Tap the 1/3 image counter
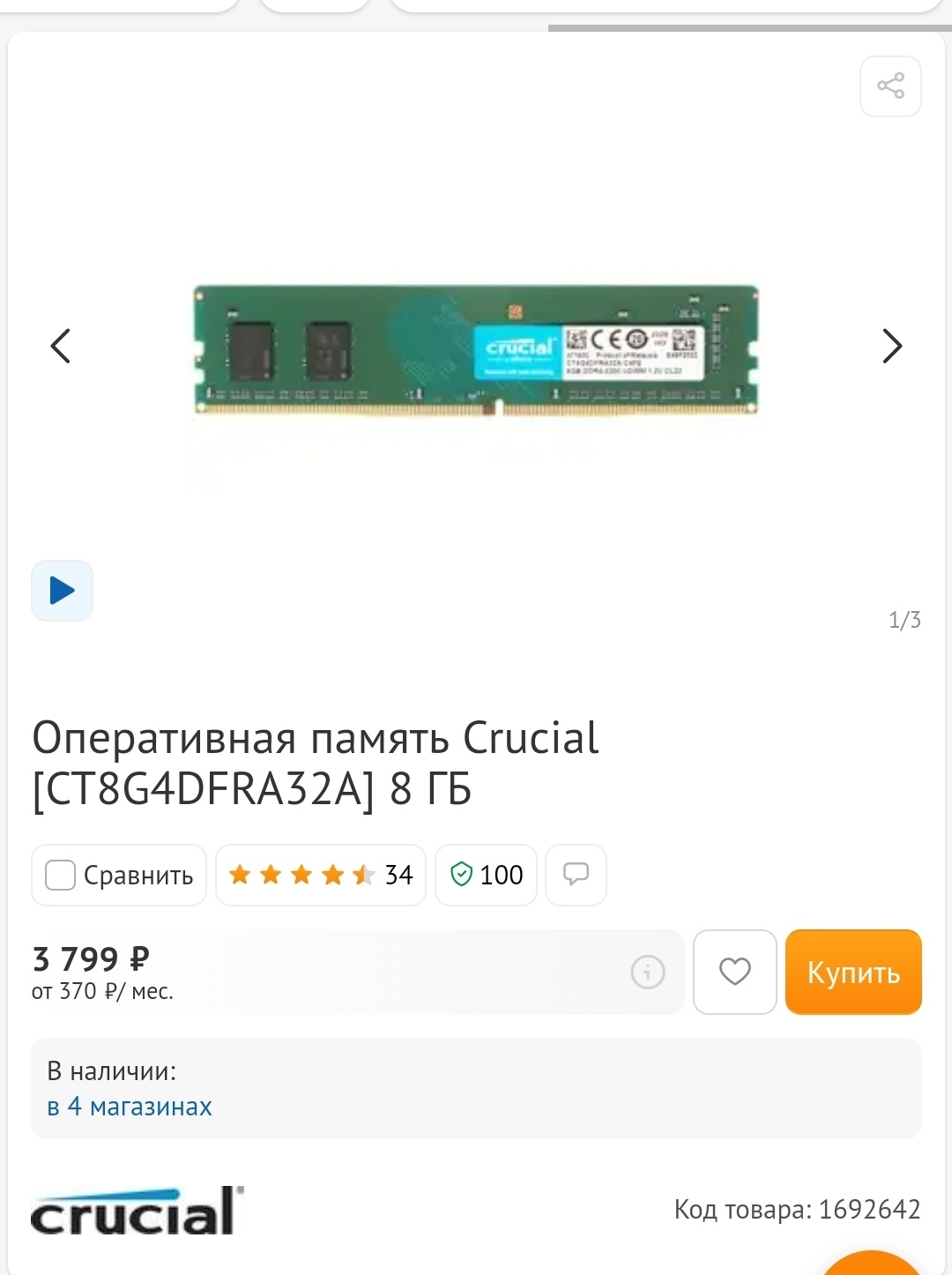This screenshot has width=952, height=1275. (904, 620)
